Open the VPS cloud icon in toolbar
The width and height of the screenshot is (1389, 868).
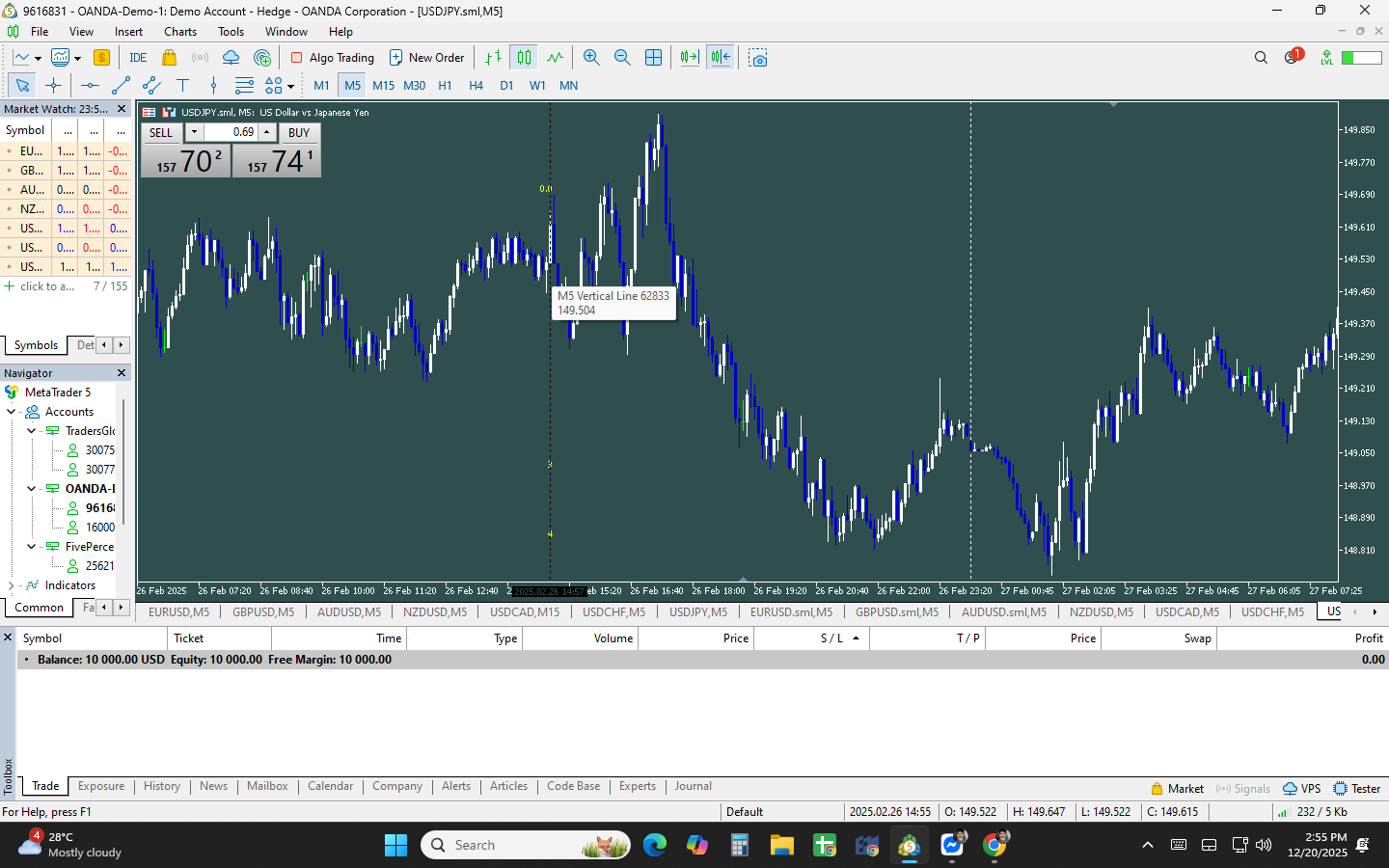coord(231,58)
